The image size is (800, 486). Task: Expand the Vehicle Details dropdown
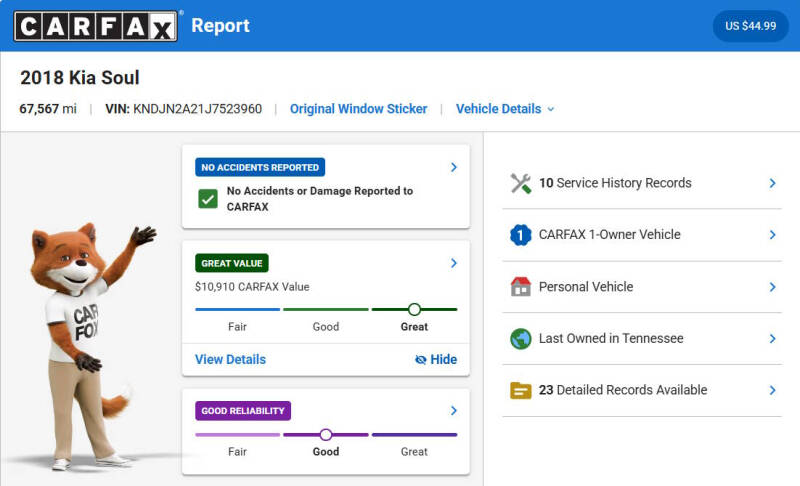pyautogui.click(x=505, y=109)
